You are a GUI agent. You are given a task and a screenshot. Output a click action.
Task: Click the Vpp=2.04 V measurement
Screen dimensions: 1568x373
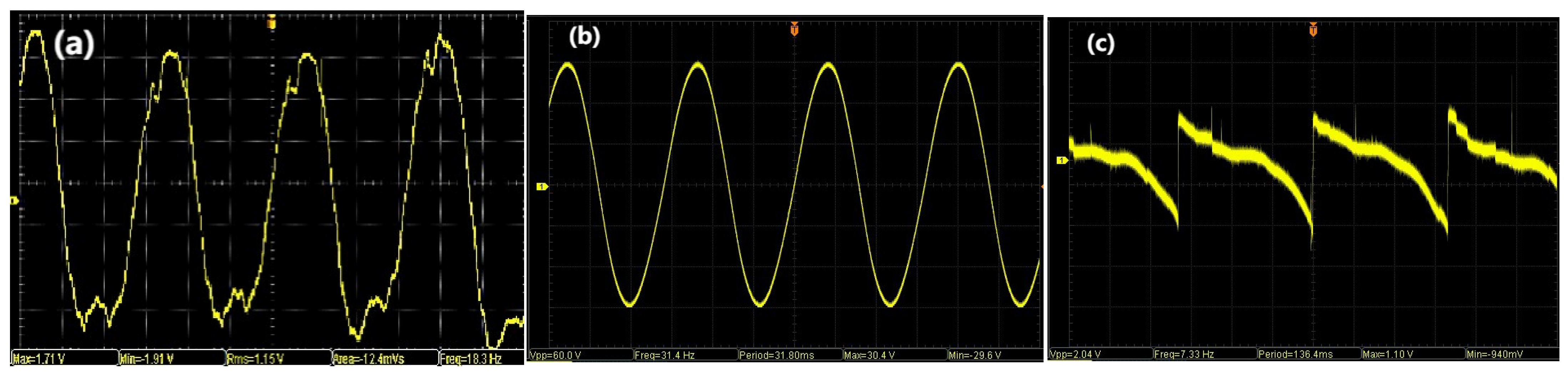(x=1101, y=353)
